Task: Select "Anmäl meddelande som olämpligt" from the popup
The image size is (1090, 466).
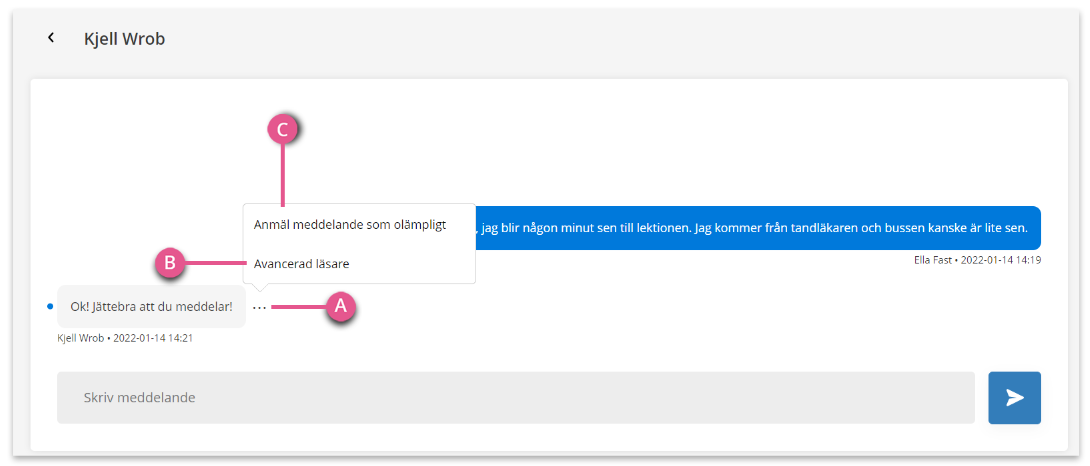Action: pos(350,225)
